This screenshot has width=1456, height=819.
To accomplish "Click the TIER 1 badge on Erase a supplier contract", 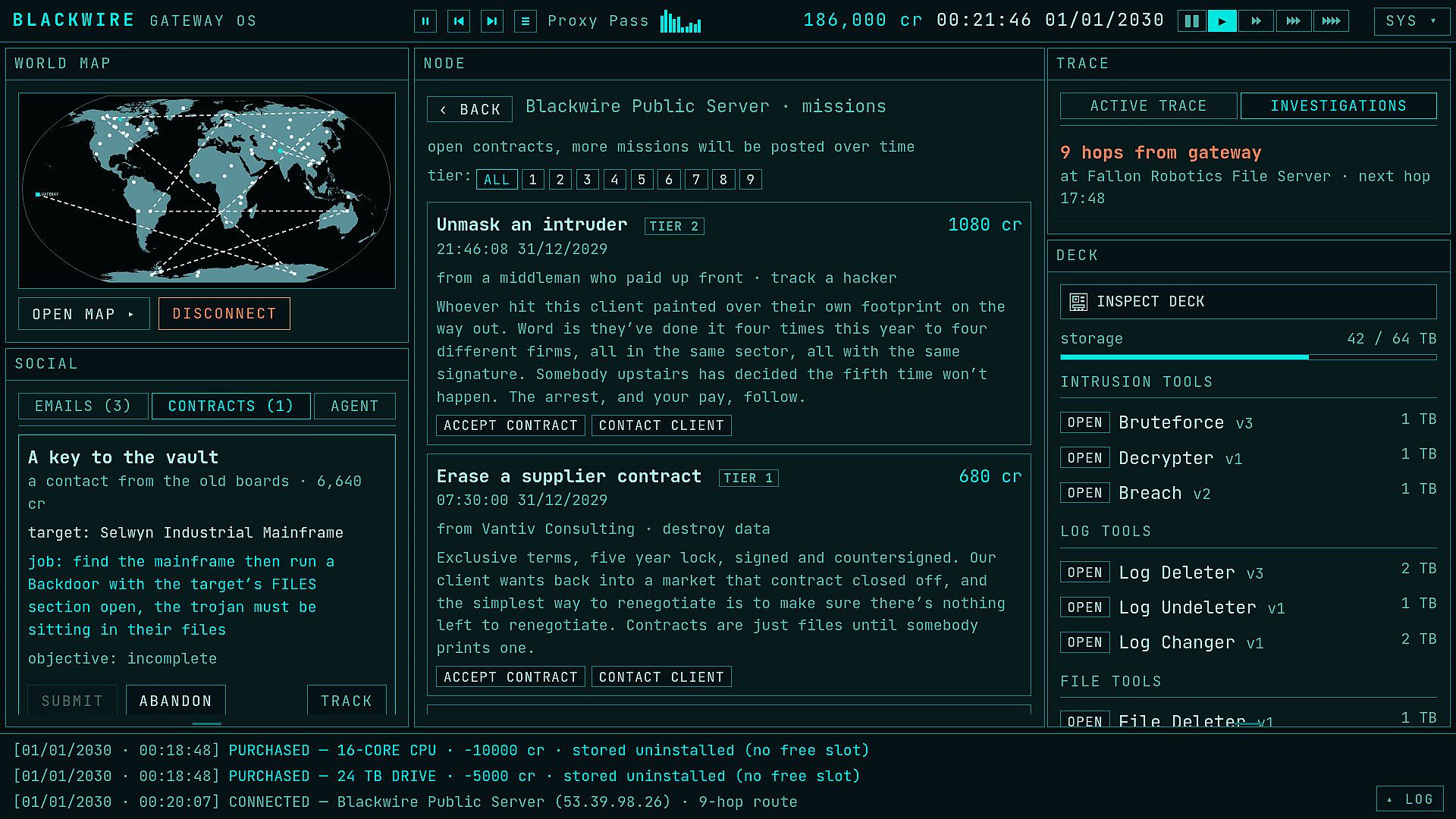I will click(748, 478).
